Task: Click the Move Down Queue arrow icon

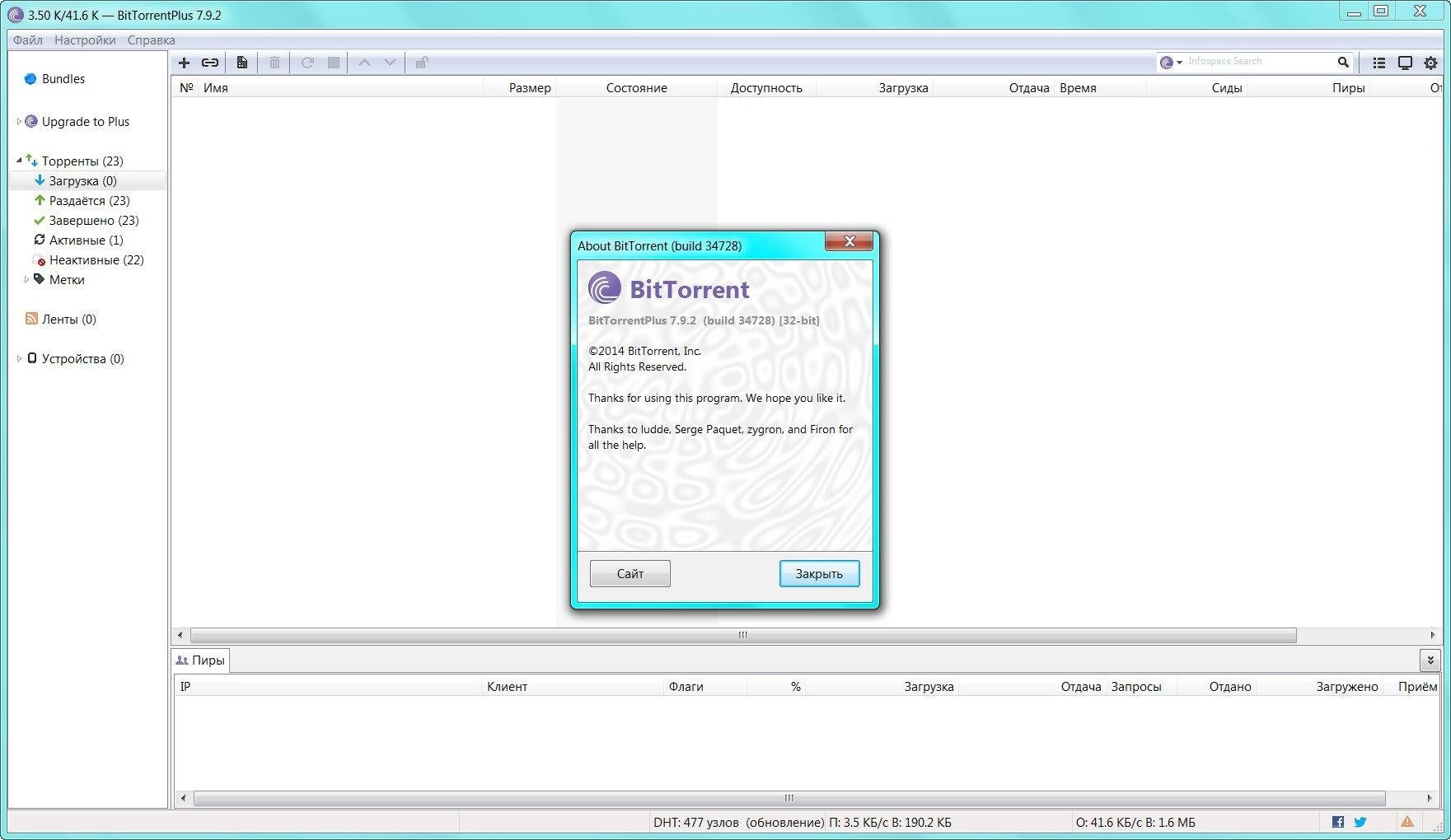Action: point(390,63)
